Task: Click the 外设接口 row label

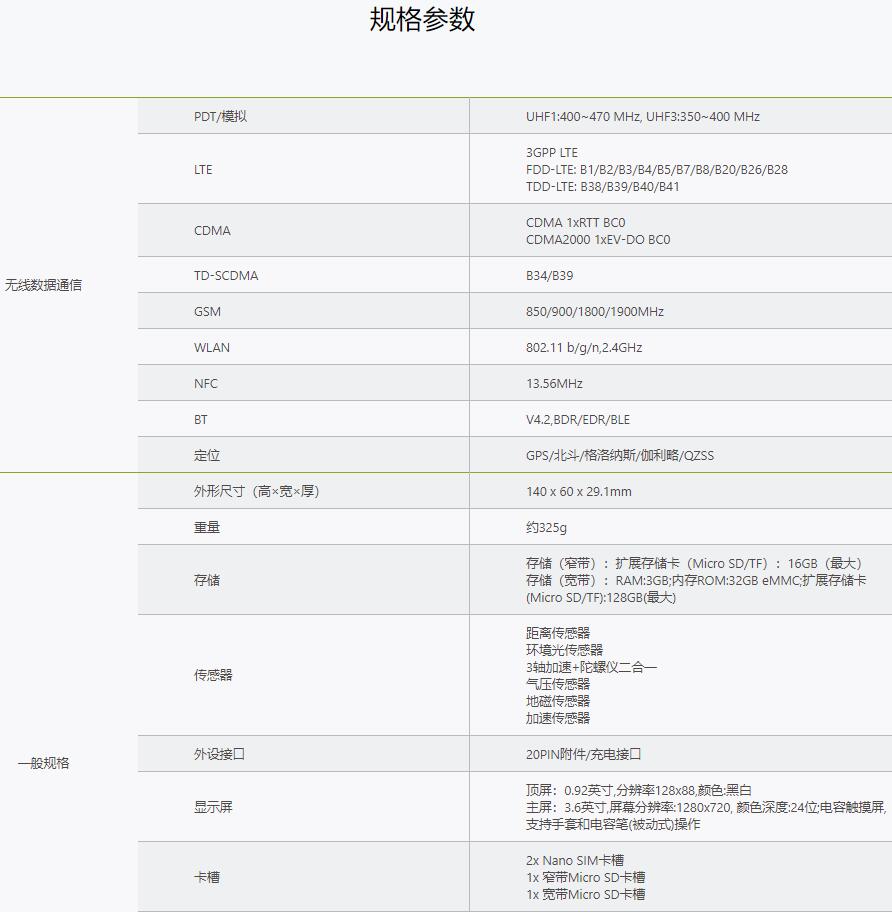Action: point(220,754)
